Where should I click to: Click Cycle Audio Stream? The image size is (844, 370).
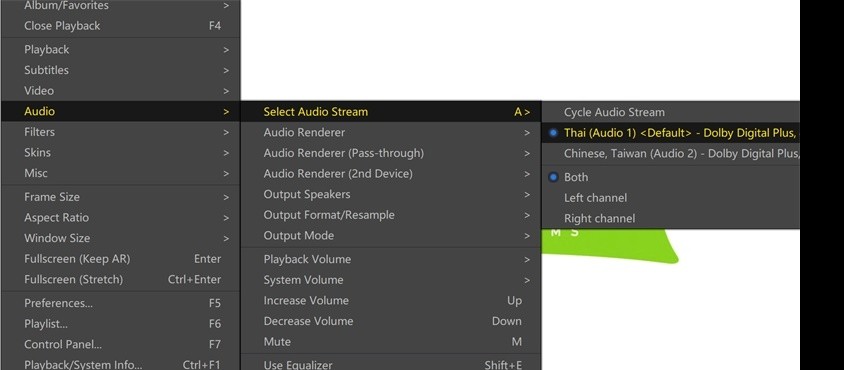point(671,112)
